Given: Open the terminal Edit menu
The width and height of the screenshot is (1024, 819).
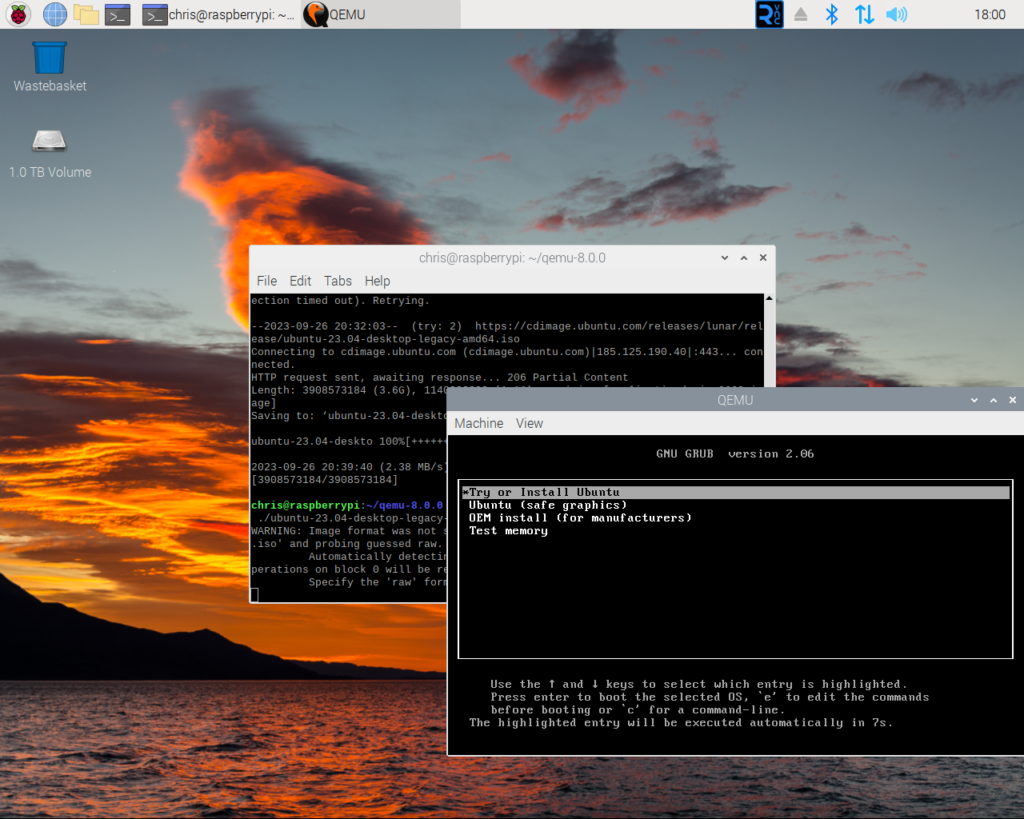Looking at the screenshot, I should pos(300,281).
